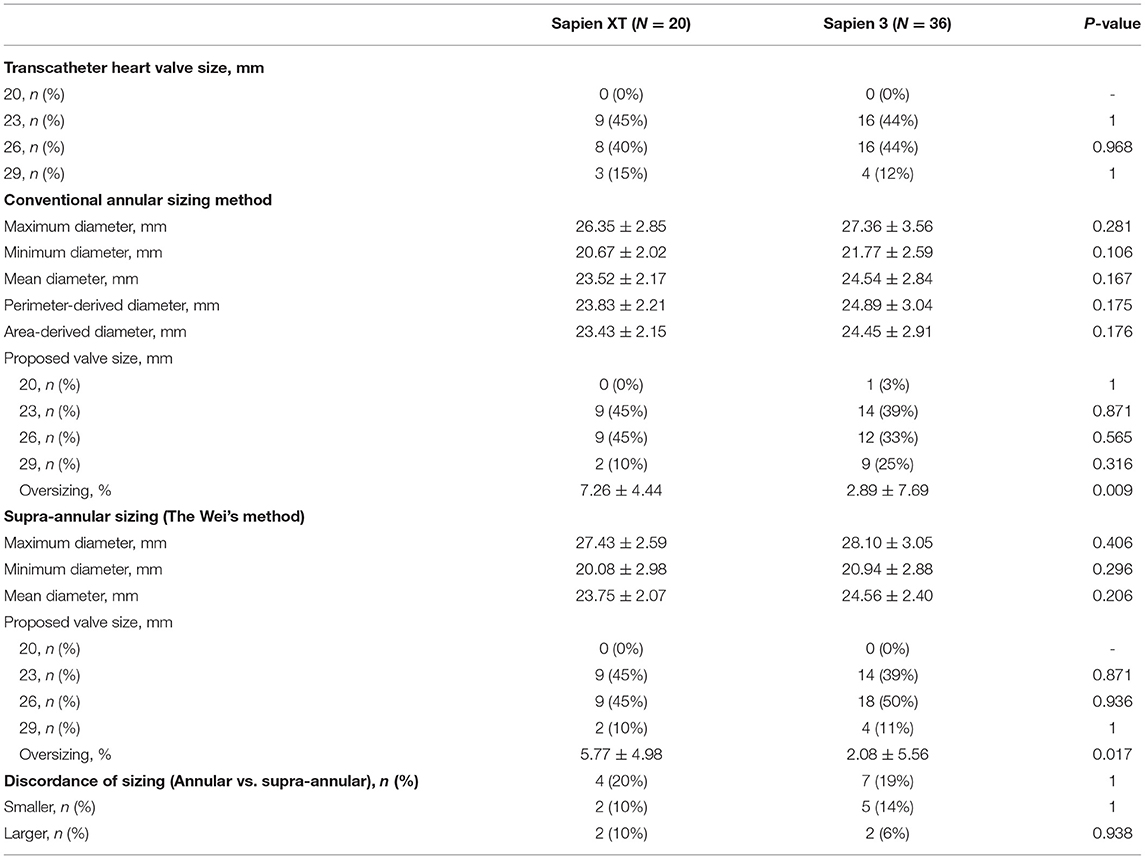1145x859 pixels.
Task: Select the Conventional annular sizing method heading
Action: (x=138, y=200)
